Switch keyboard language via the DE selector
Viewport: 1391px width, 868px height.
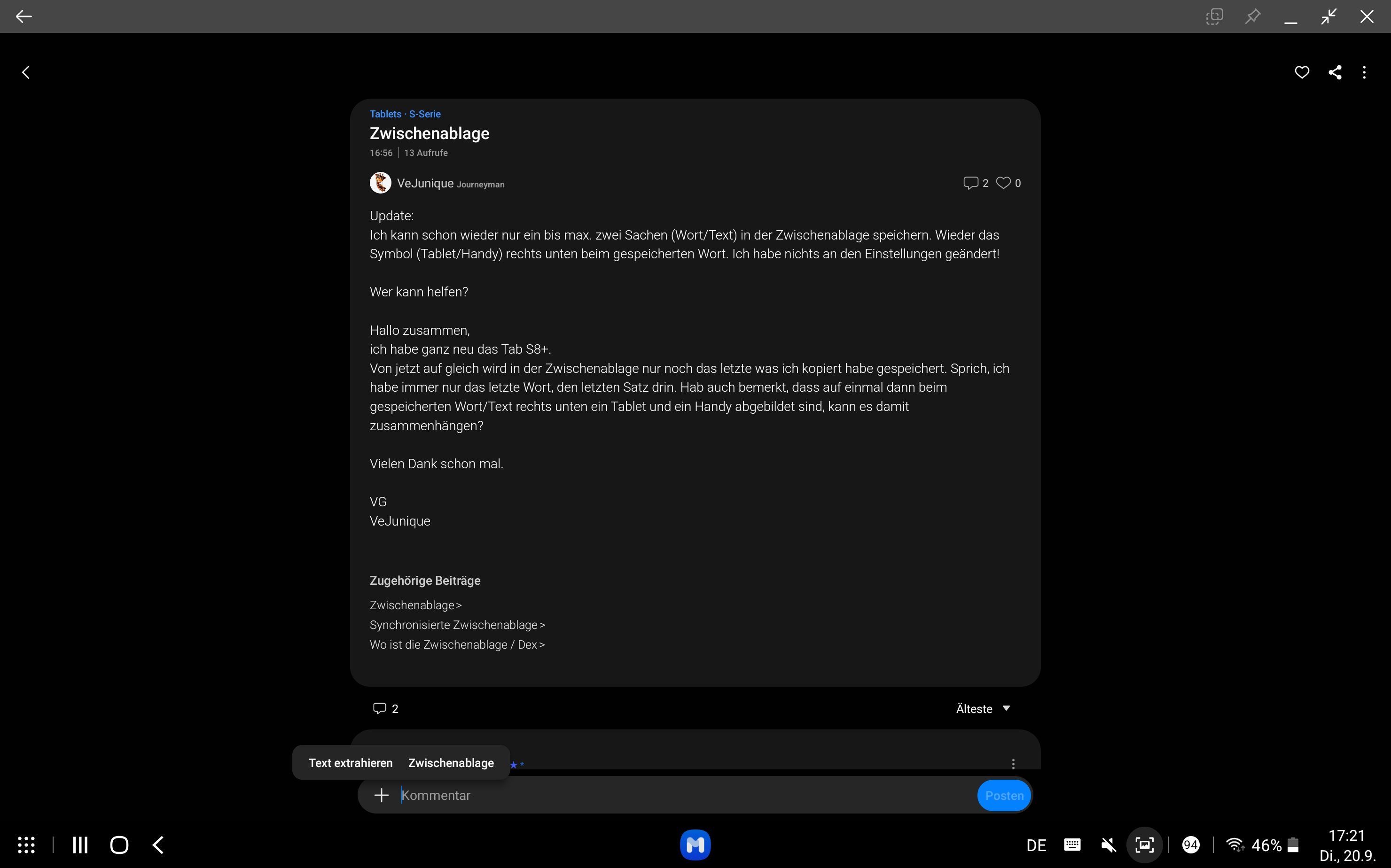1036,845
